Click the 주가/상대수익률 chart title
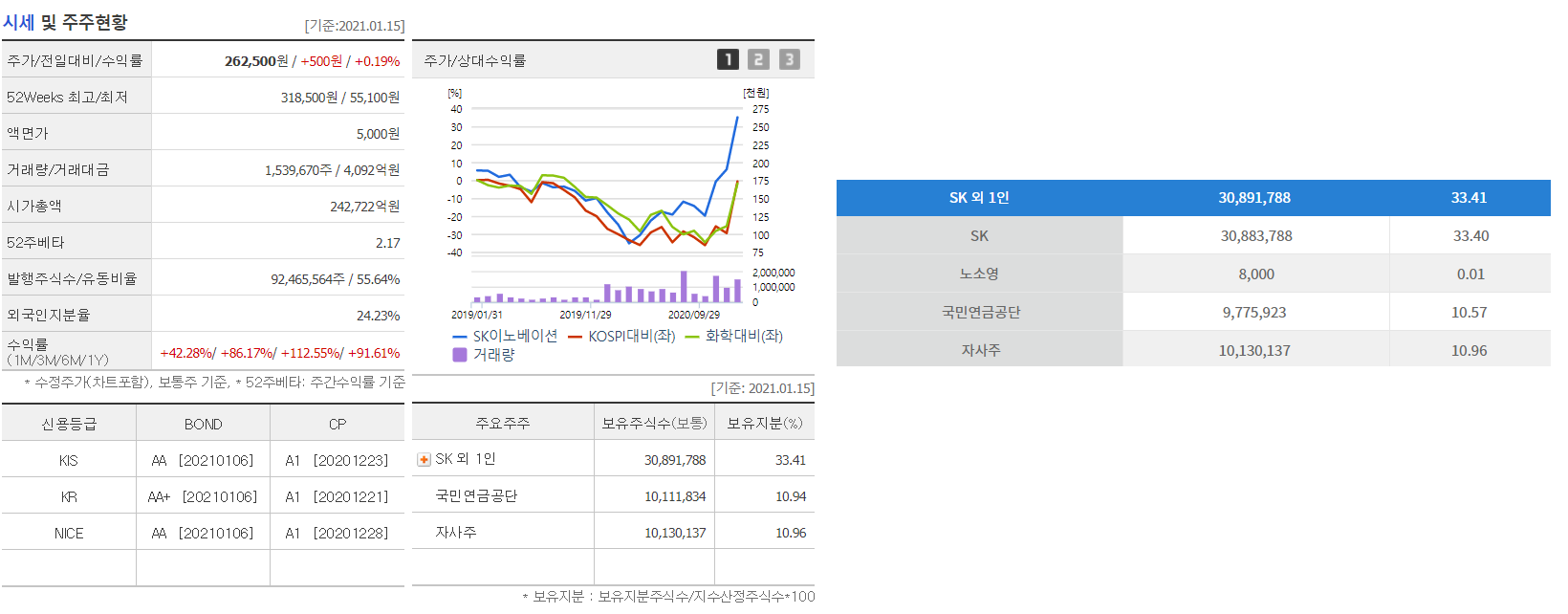Screen dimensions: 1568x614 pyautogui.click(x=475, y=60)
